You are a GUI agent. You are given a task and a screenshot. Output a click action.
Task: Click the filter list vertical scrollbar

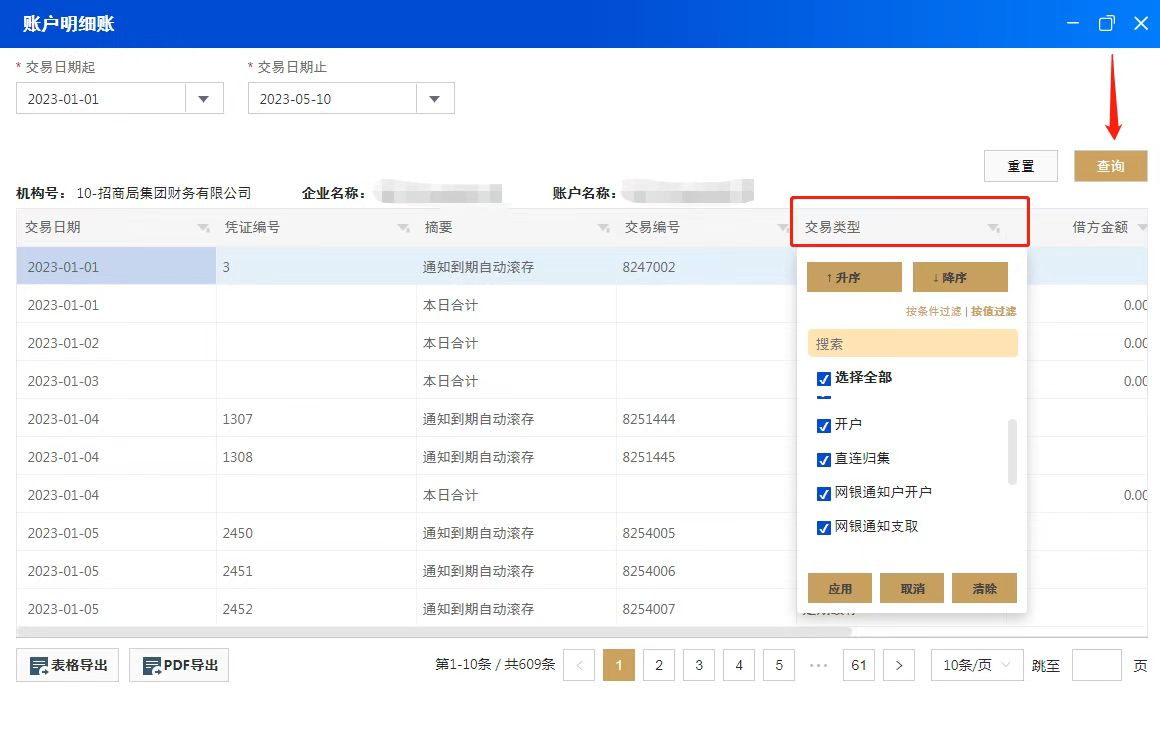pos(1012,451)
